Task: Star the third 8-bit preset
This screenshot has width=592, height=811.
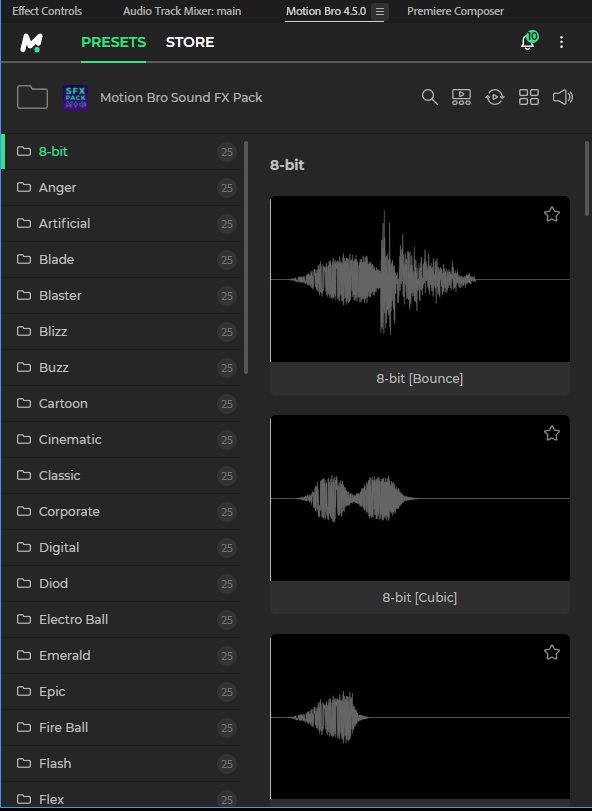Action: coord(552,652)
